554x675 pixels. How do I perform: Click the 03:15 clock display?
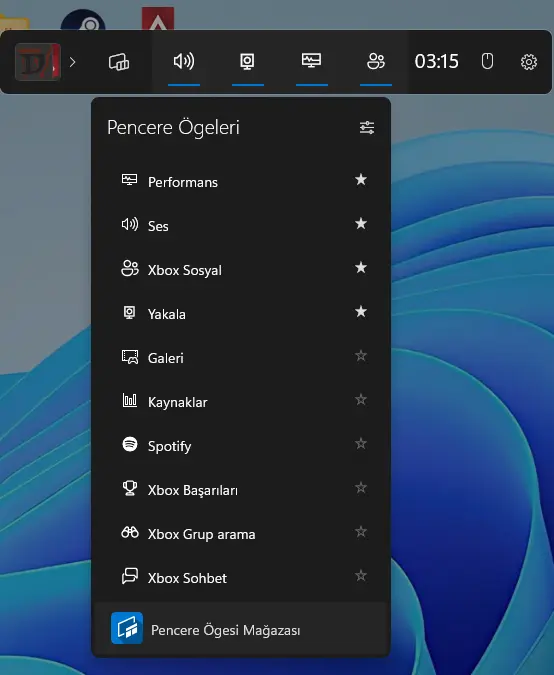click(x=436, y=61)
